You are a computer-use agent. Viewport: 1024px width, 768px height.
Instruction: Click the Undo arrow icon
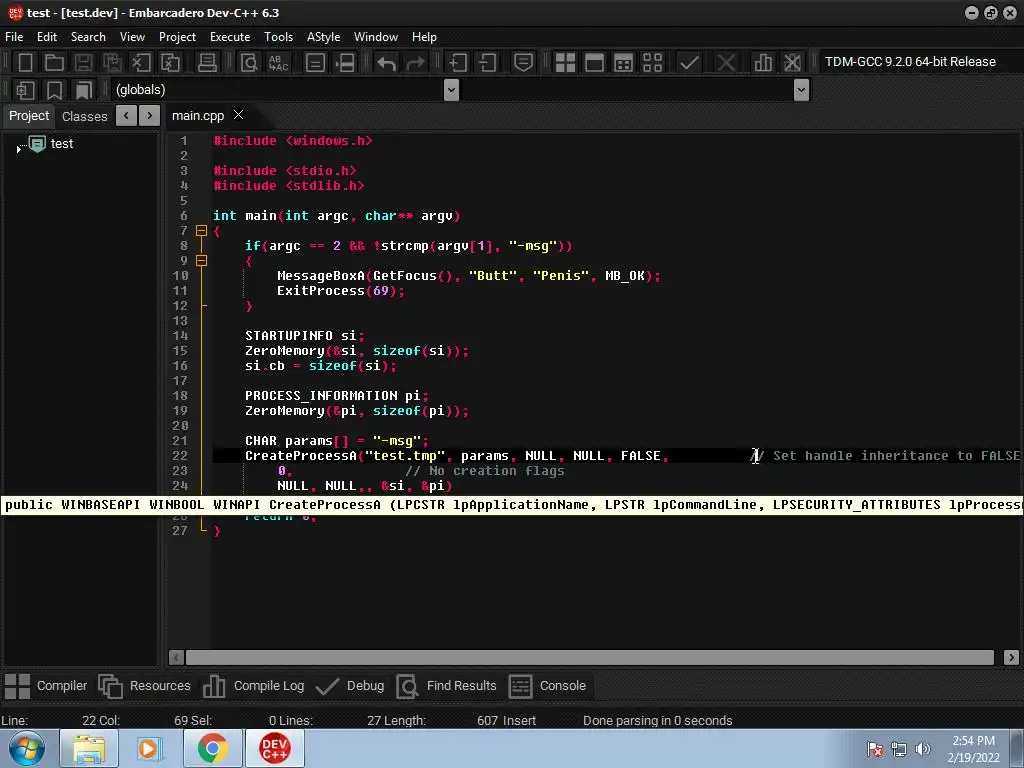pos(386,62)
